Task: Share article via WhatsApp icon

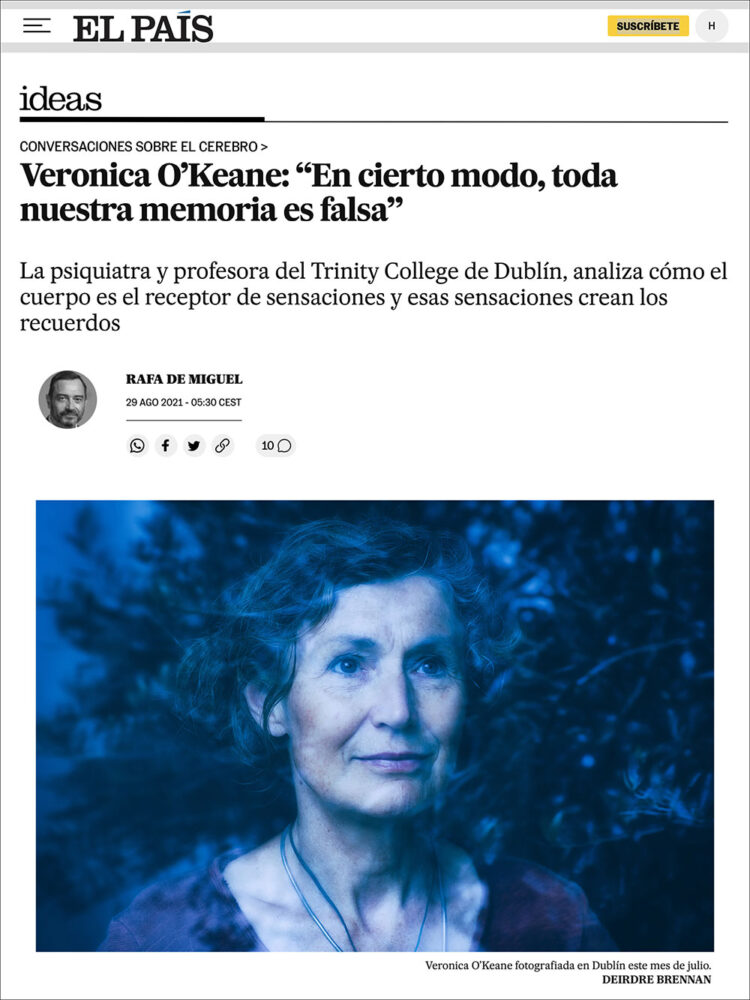Action: [137, 446]
